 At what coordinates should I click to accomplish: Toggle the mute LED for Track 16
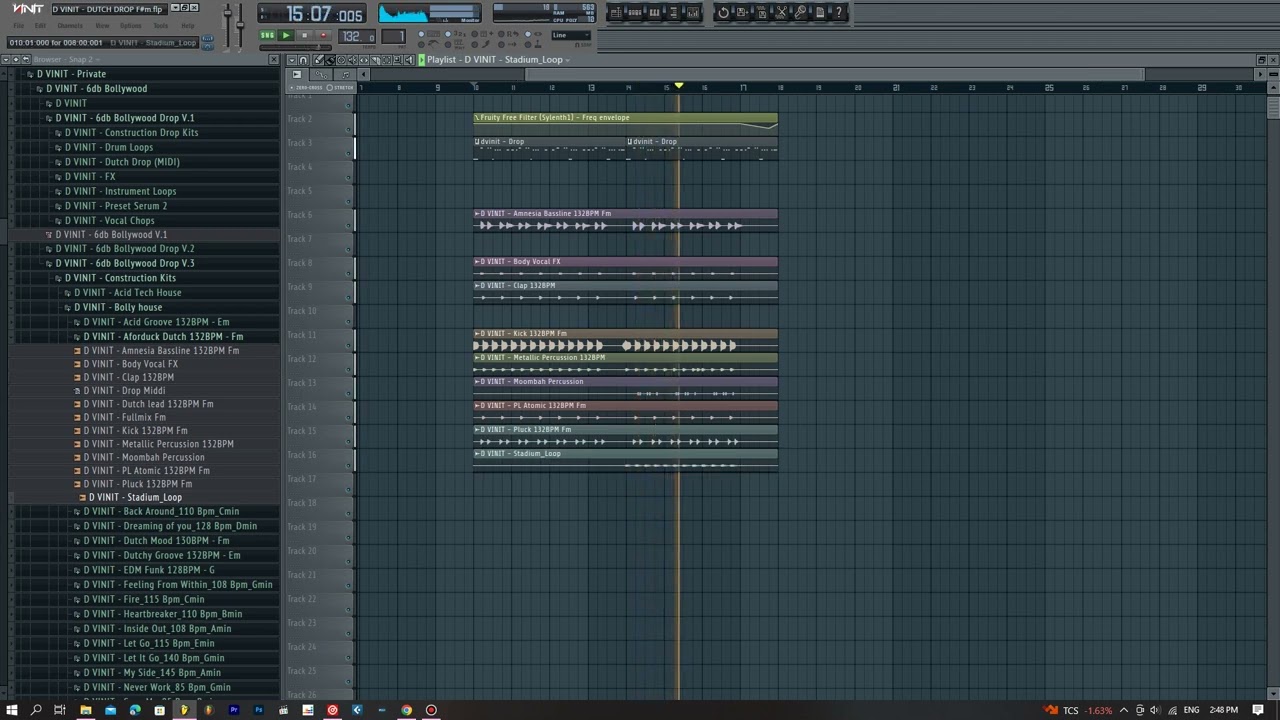[x=350, y=466]
